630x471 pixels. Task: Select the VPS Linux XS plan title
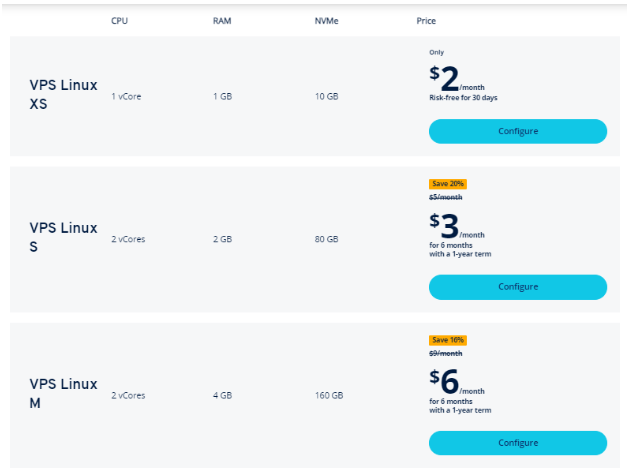pos(63,95)
